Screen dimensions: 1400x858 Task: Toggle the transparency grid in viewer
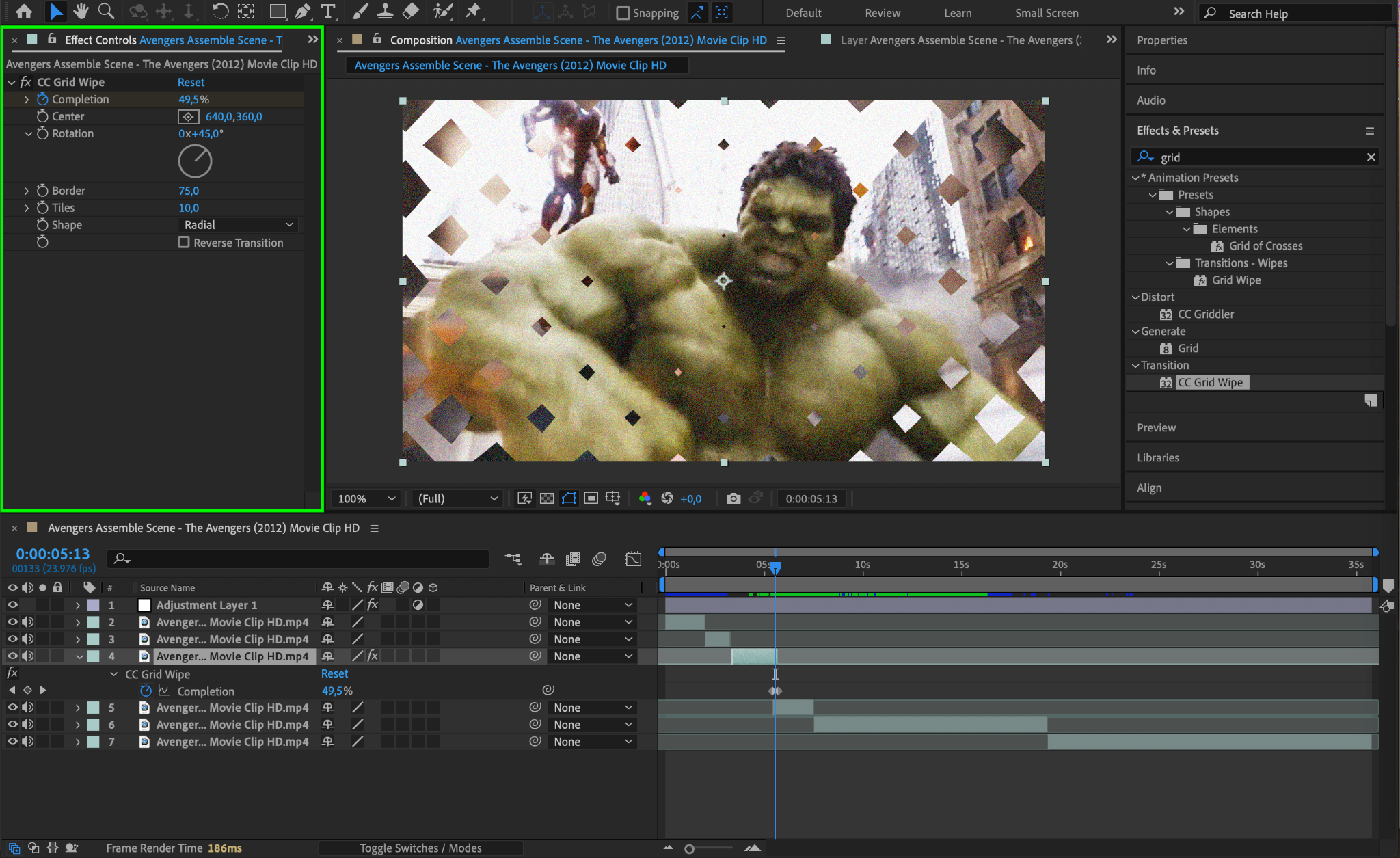coord(547,498)
